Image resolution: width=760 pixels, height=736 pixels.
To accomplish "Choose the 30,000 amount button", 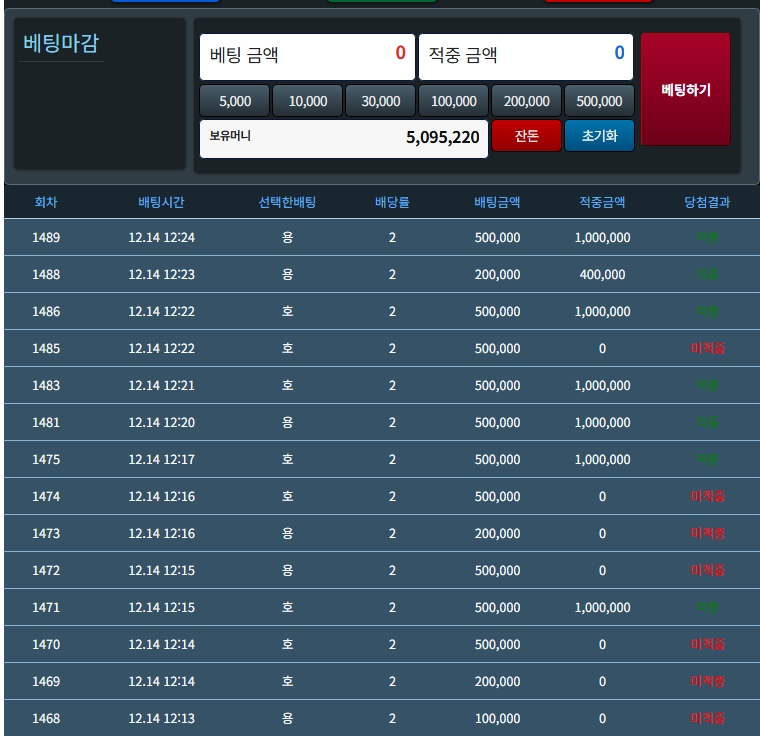I will (x=381, y=101).
